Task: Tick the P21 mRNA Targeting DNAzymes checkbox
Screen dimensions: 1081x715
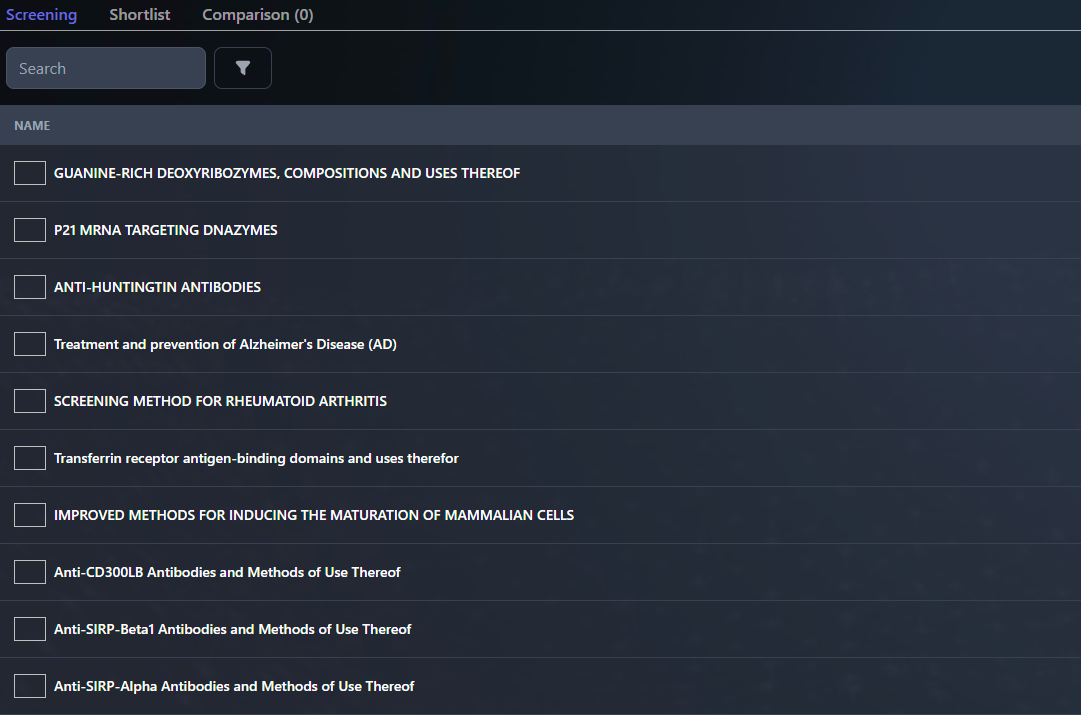Action: click(30, 230)
